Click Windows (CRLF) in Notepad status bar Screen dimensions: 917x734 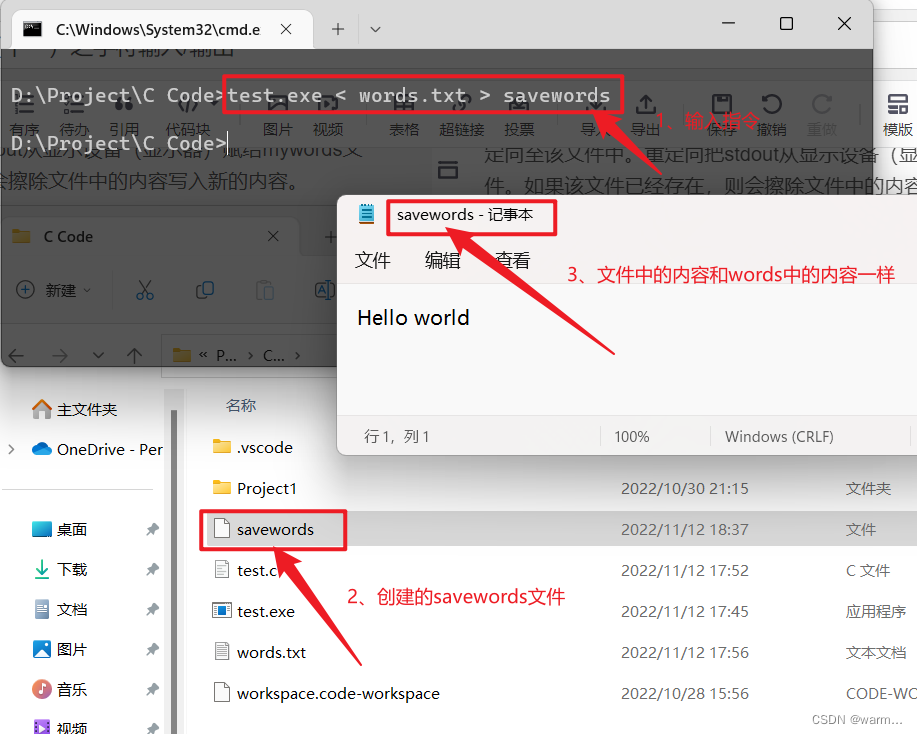(x=779, y=437)
